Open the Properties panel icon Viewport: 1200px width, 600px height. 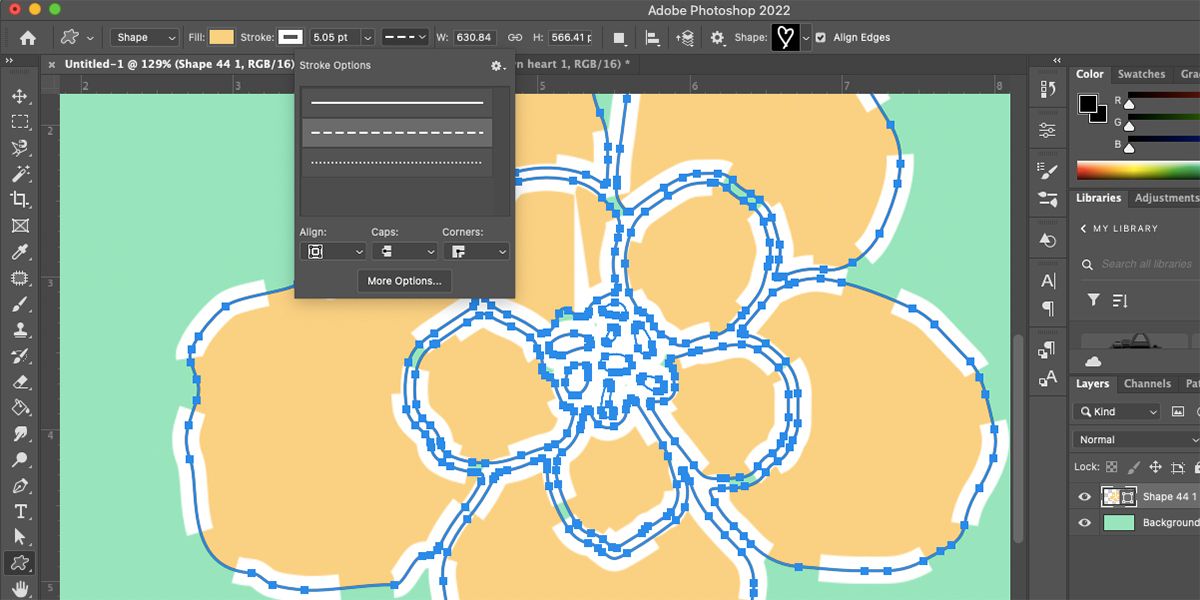1047,130
